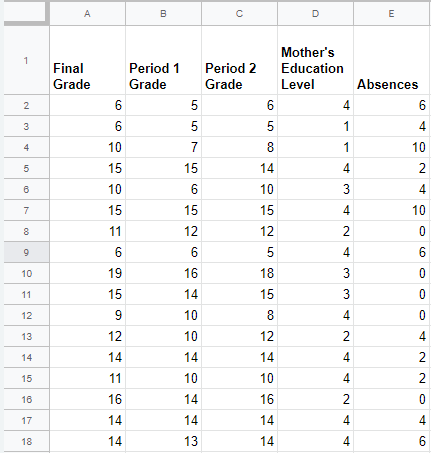This screenshot has width=431, height=453.
Task: Select highlighted row 9 header
Action: [26, 252]
